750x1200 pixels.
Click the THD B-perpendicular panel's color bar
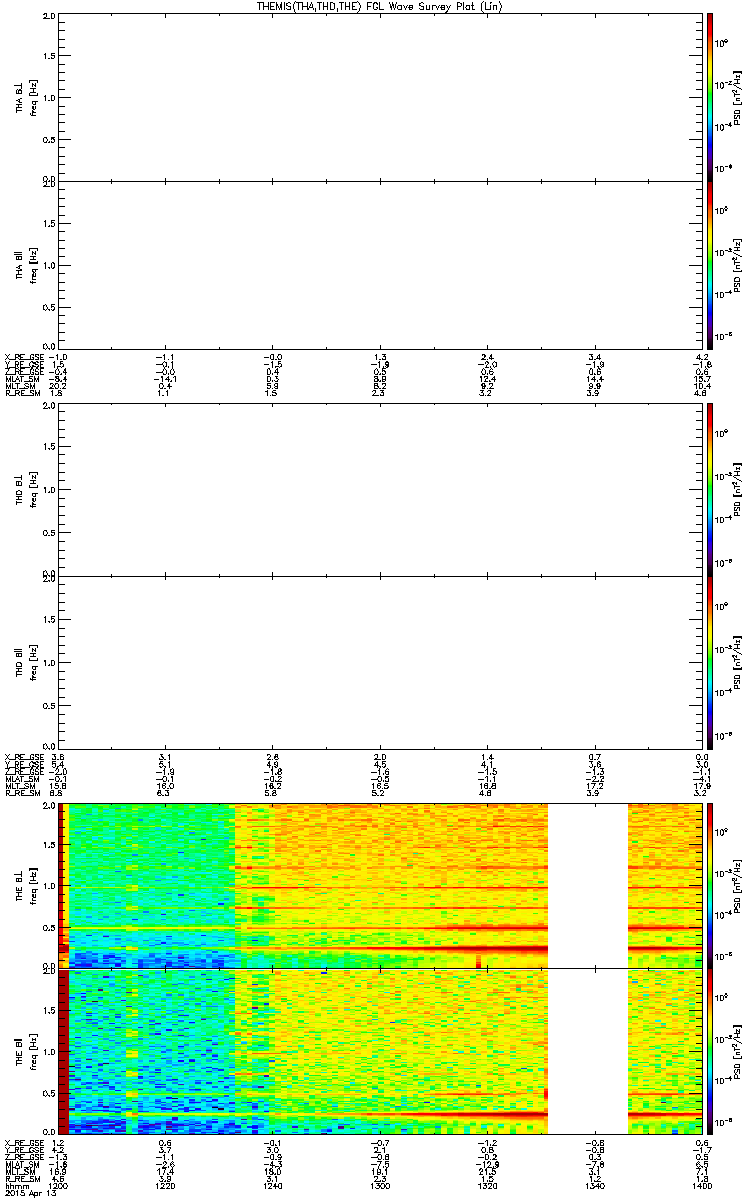point(709,490)
